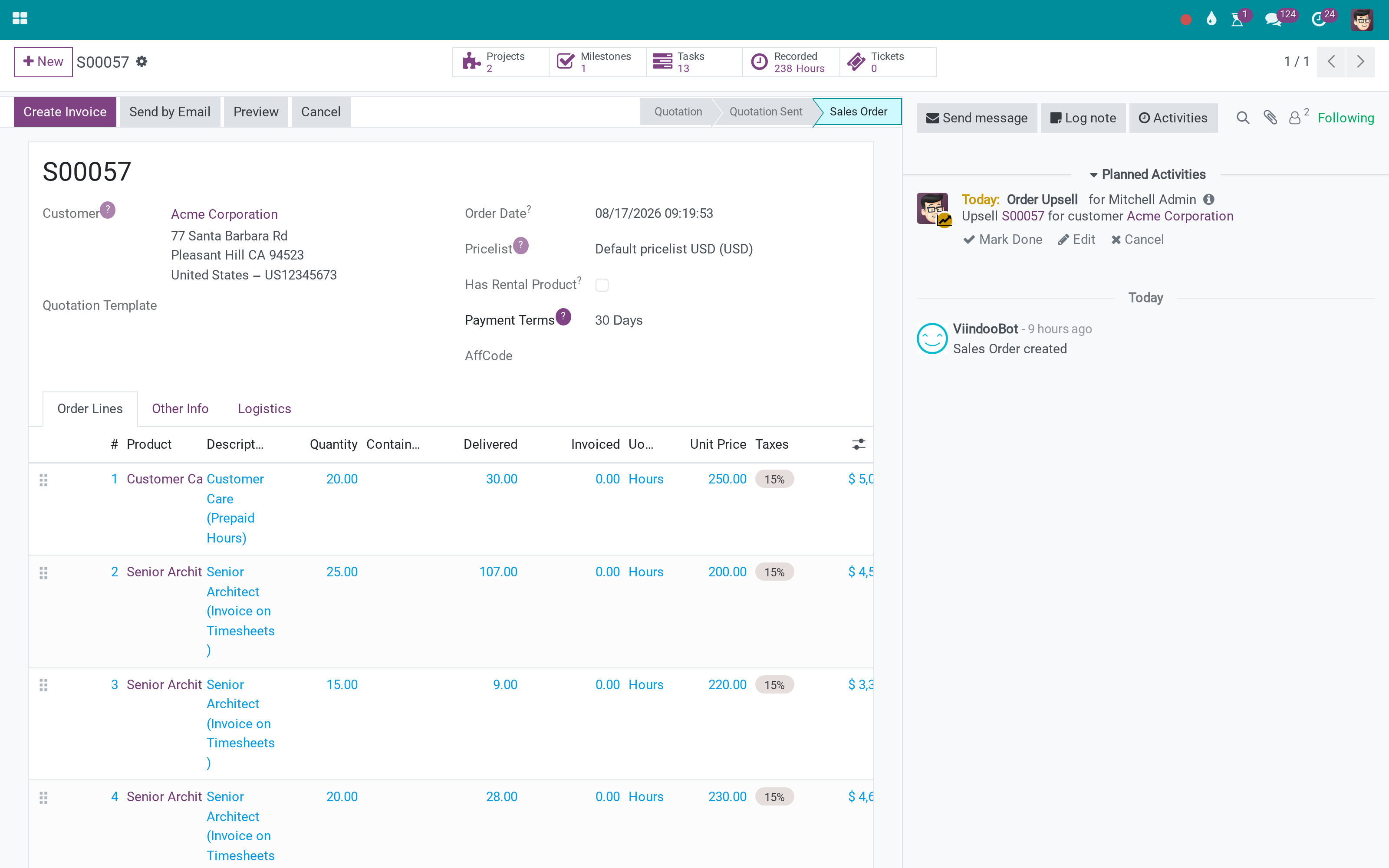Click drag handle of Customer Care line

(x=43, y=480)
